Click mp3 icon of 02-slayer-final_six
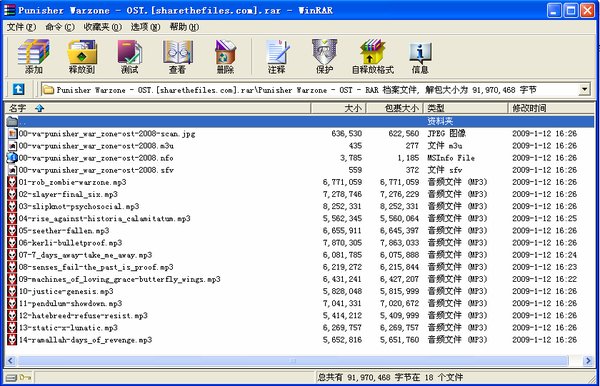The height and width of the screenshot is (386, 600). pyautogui.click(x=12, y=194)
